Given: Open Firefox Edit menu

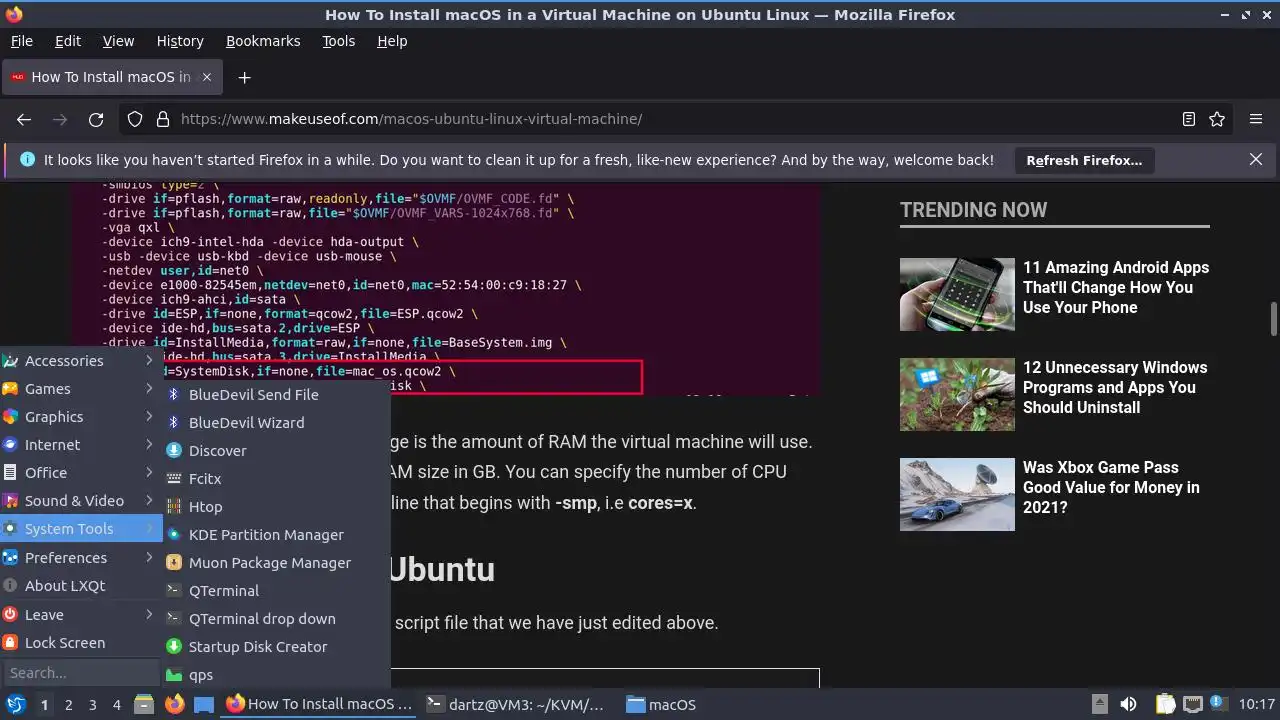Looking at the screenshot, I should click(68, 41).
